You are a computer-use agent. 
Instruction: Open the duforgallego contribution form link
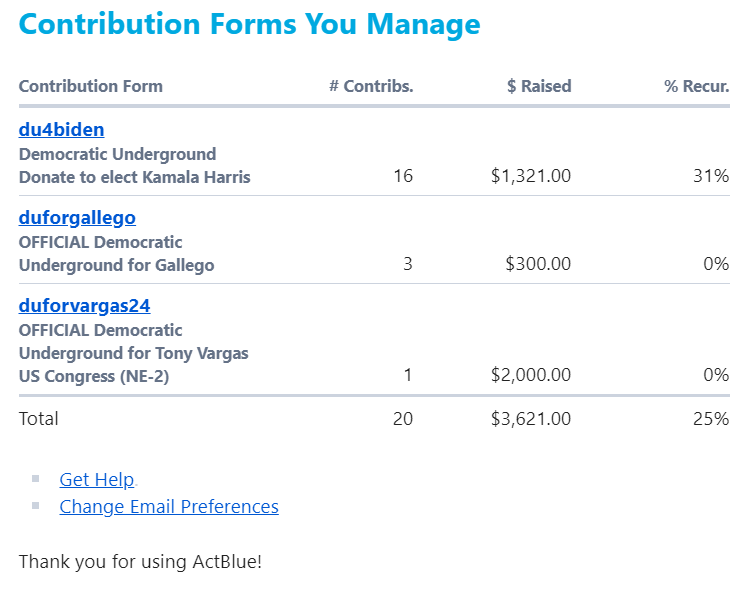77,218
